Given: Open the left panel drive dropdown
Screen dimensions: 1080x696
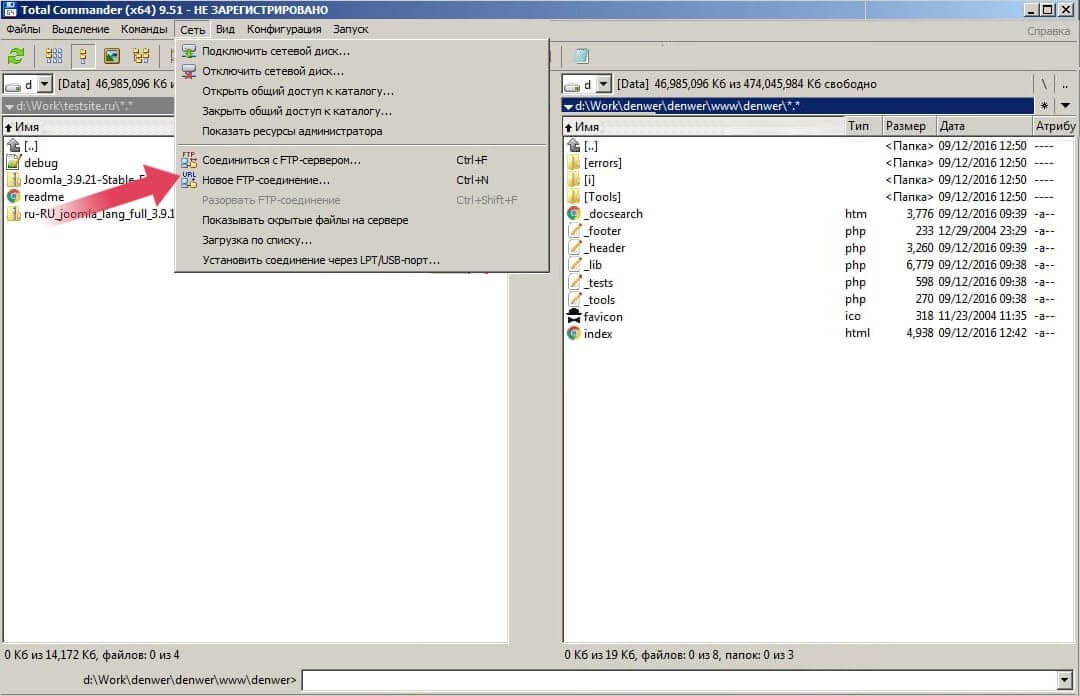Looking at the screenshot, I should pyautogui.click(x=44, y=85).
